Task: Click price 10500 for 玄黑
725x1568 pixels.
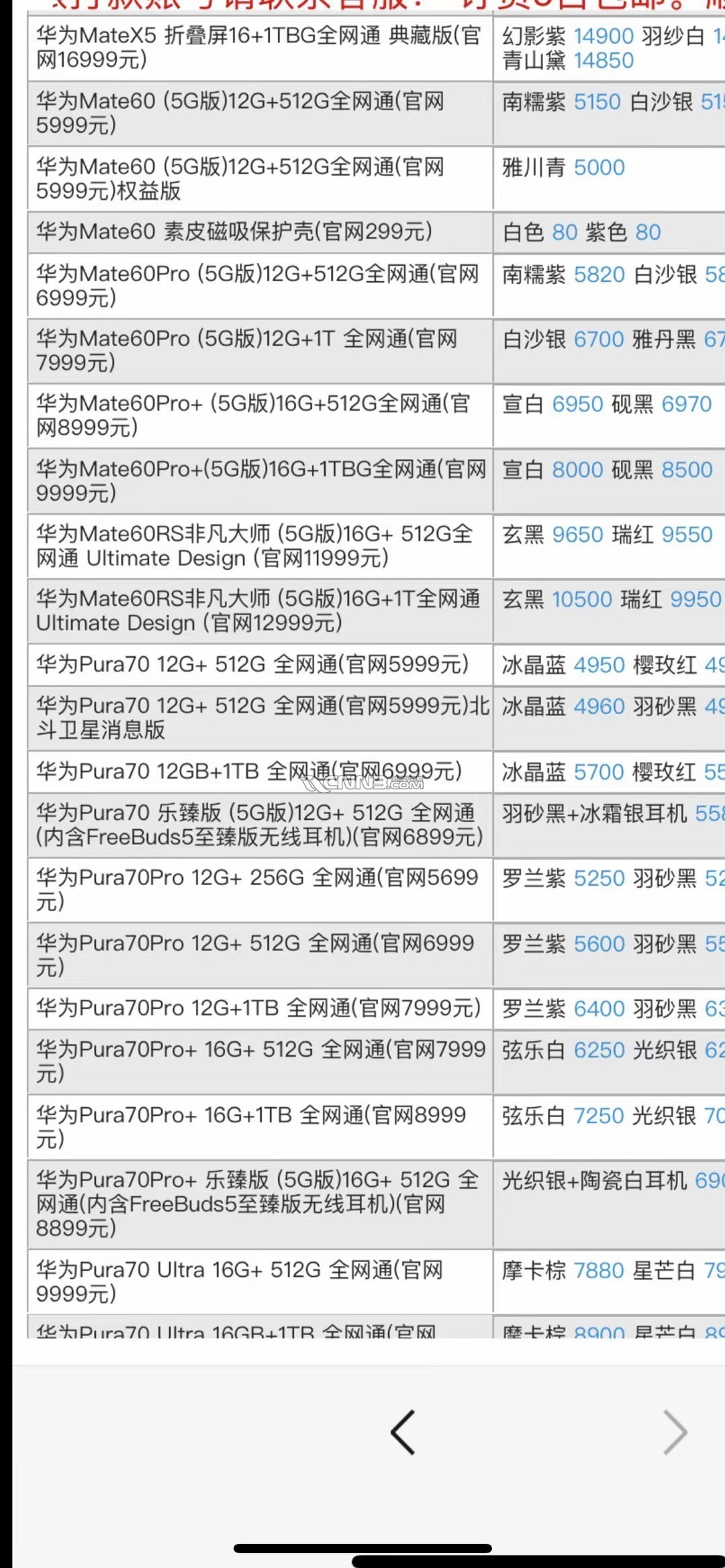Action: (x=583, y=600)
